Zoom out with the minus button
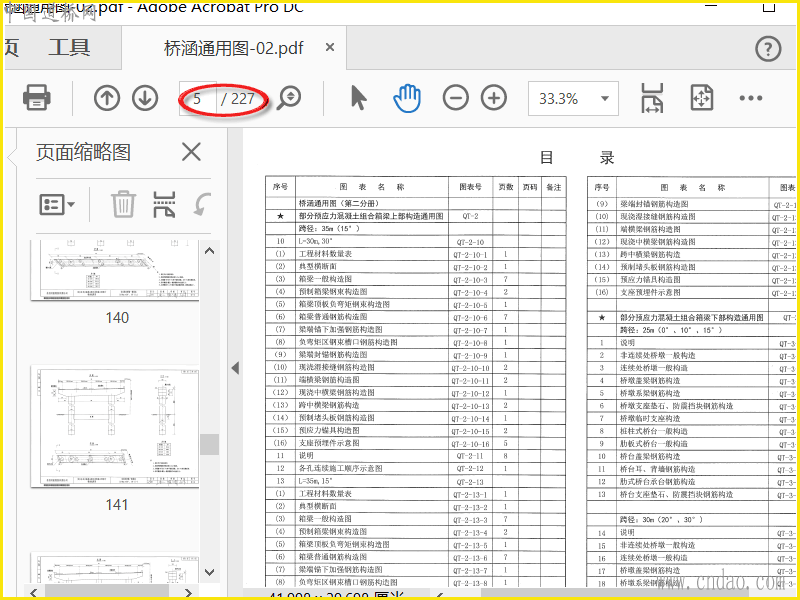Screen dimensions: 800x600 click(x=456, y=97)
